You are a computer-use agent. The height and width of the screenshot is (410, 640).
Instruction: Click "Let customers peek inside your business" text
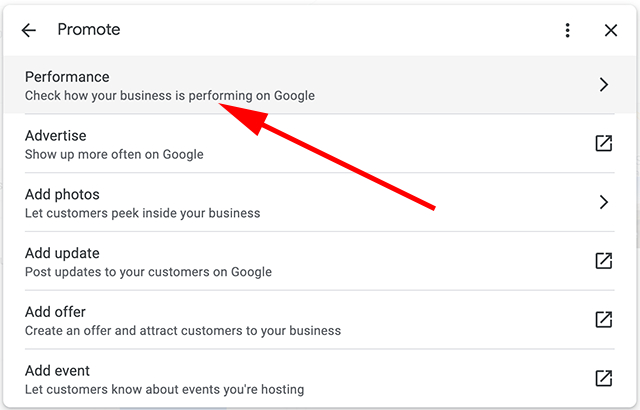[x=142, y=213]
